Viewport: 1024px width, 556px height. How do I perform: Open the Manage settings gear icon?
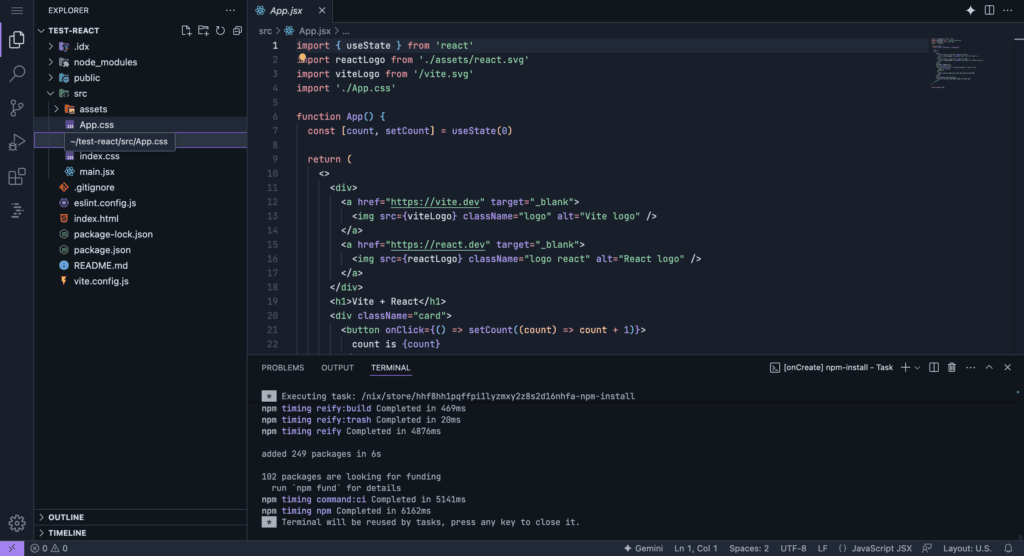(x=17, y=523)
